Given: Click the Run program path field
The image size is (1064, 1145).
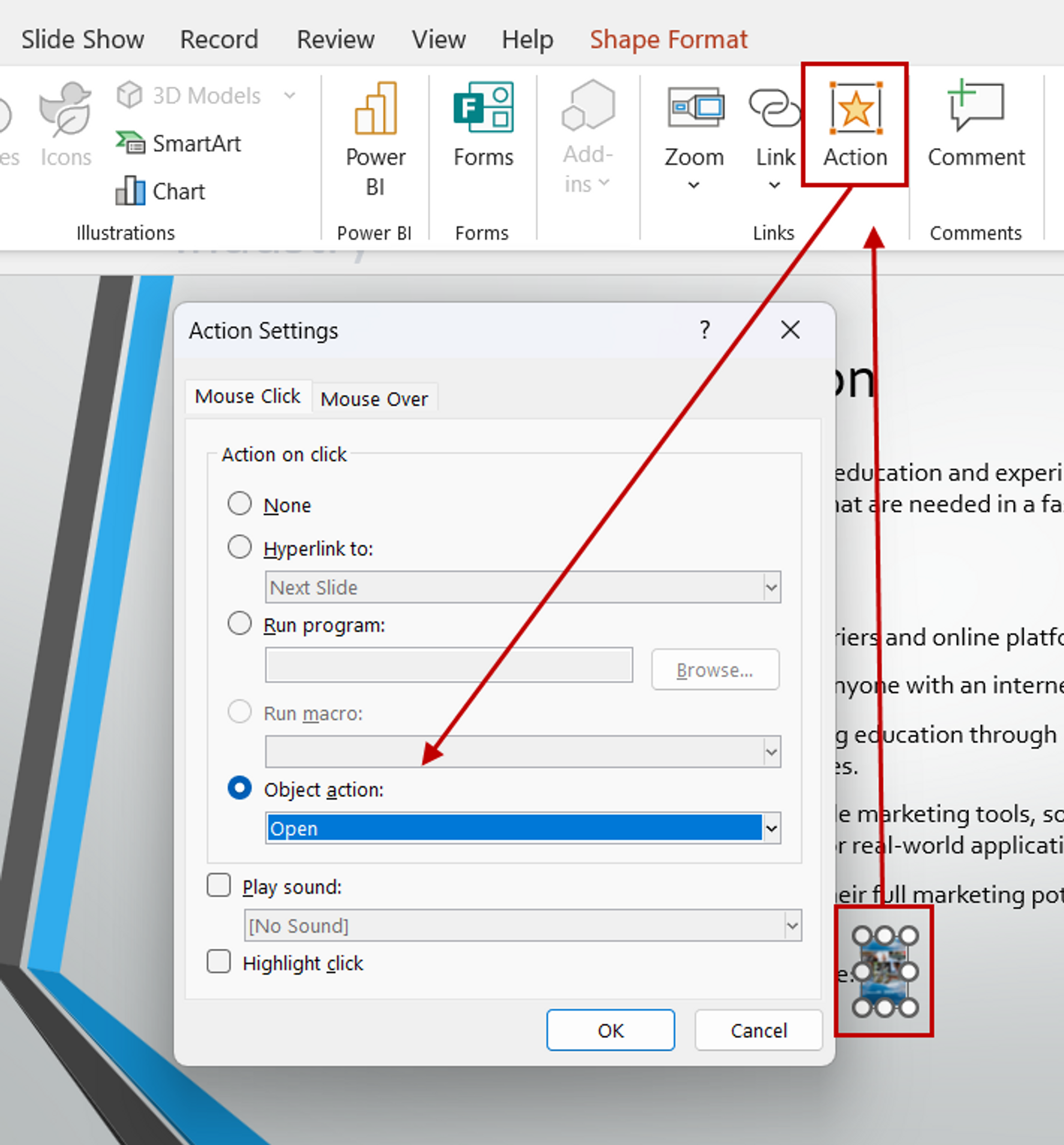Looking at the screenshot, I should tap(449, 665).
